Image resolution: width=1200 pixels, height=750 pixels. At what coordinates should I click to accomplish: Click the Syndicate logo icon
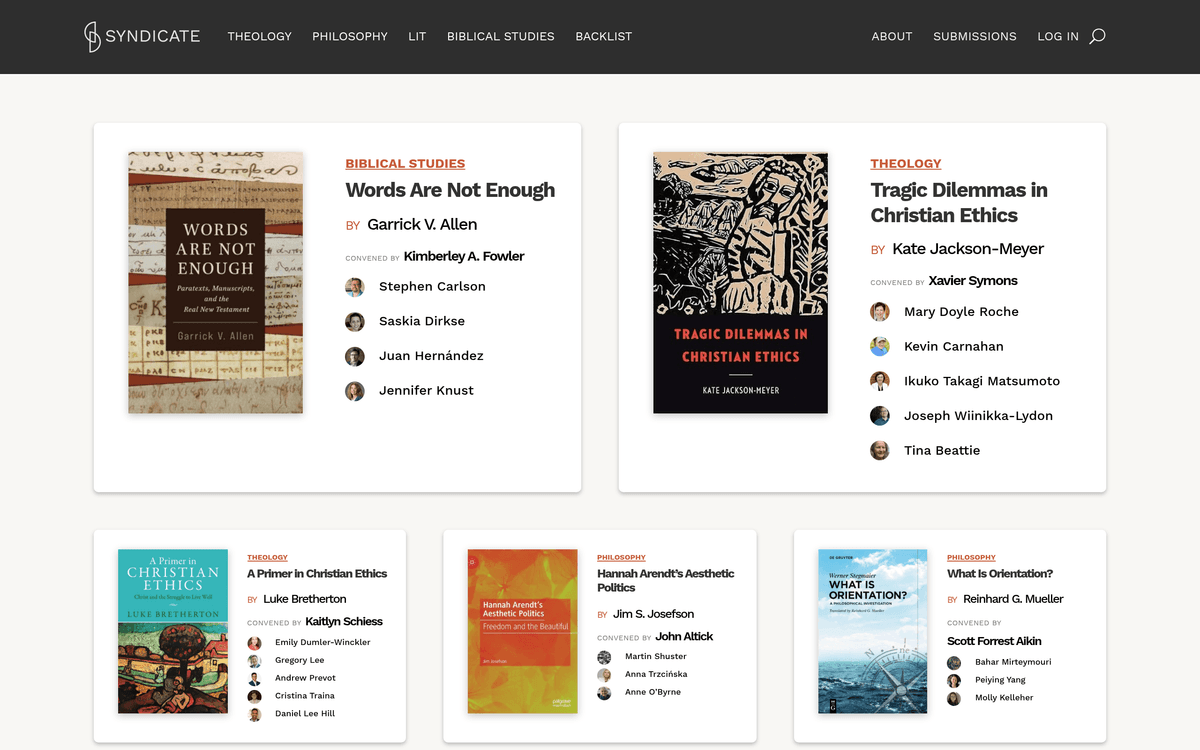[x=92, y=36]
